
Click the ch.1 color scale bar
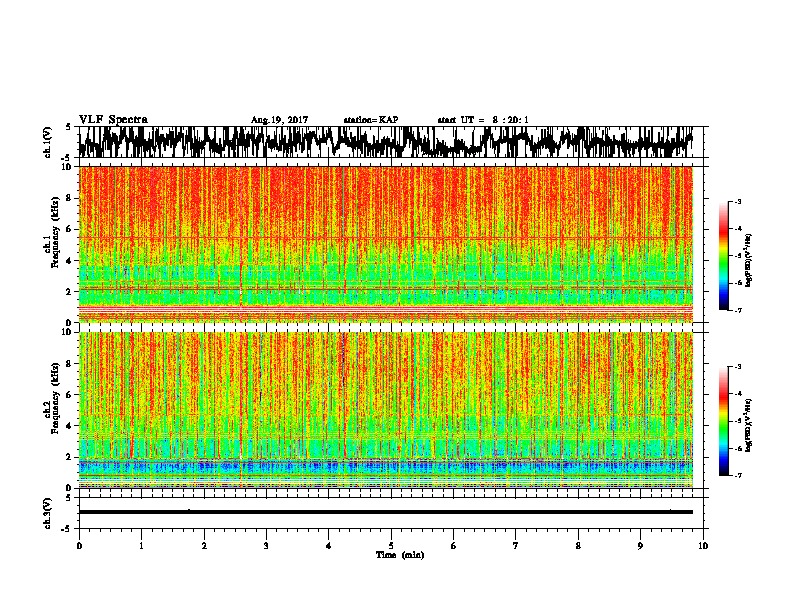click(x=724, y=256)
